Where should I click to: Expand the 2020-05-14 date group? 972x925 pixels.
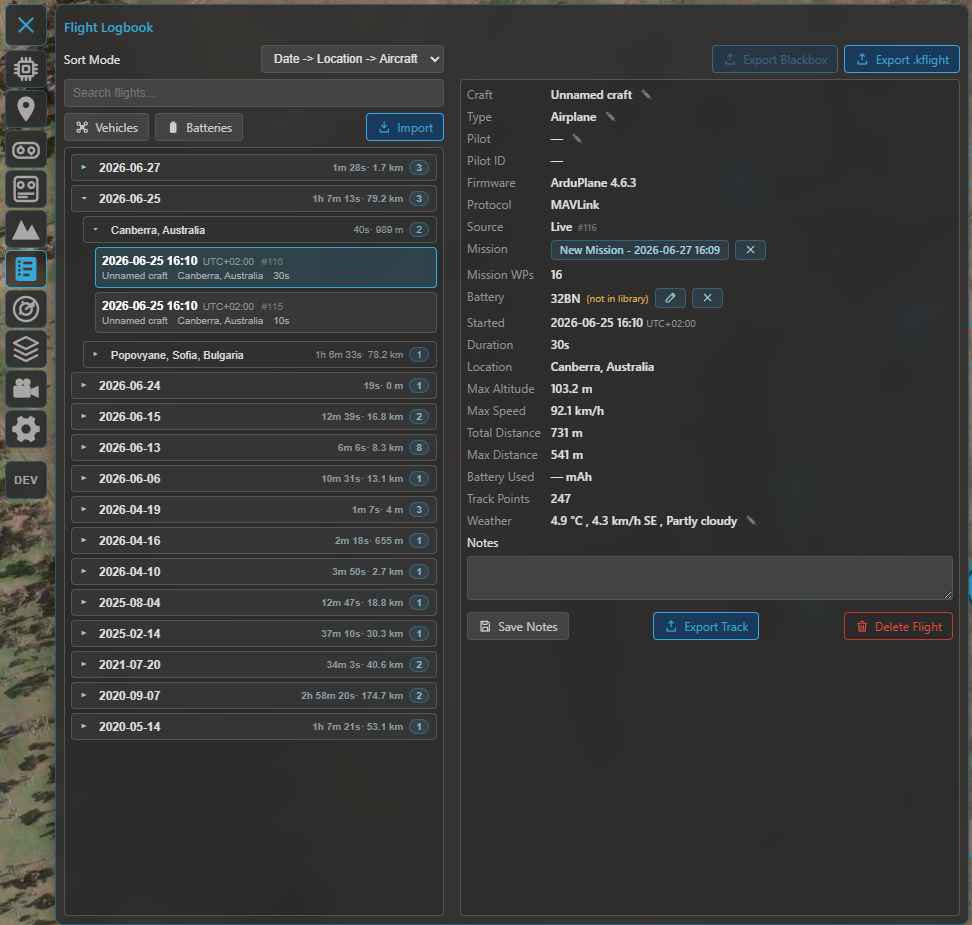pyautogui.click(x=254, y=727)
